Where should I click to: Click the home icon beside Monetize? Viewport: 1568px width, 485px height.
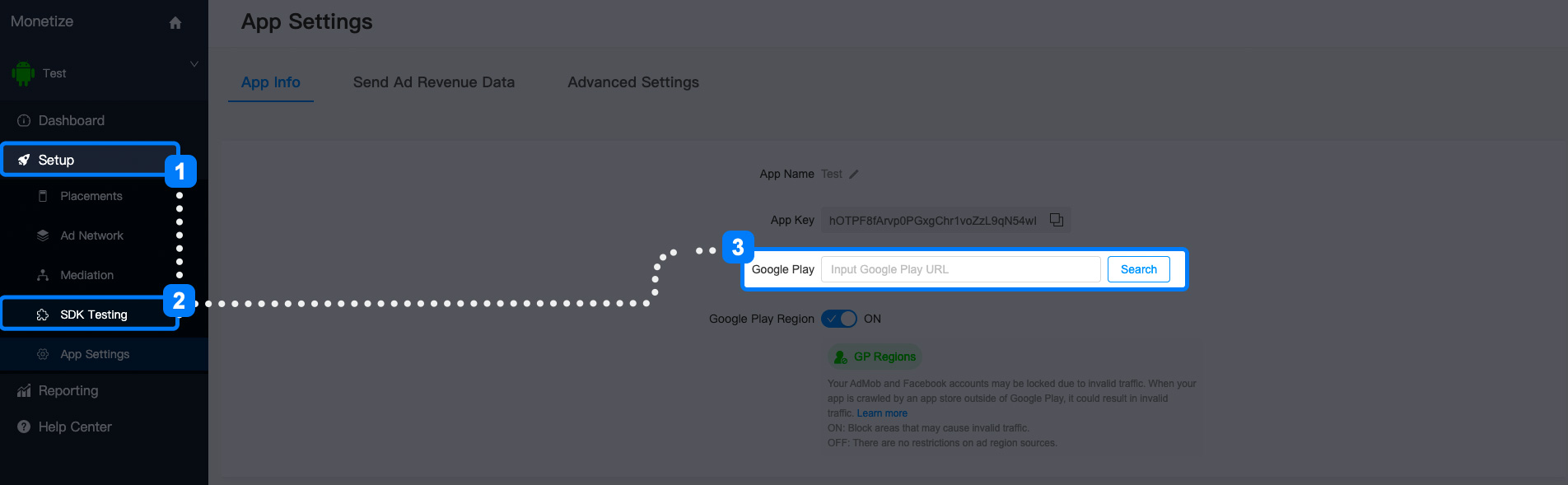[175, 23]
